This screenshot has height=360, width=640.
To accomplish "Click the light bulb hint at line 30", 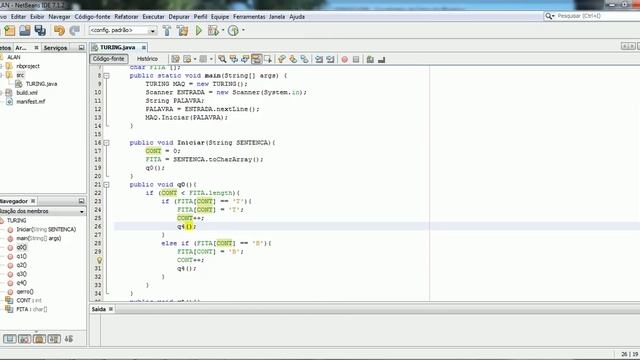I will pyautogui.click(x=99, y=260).
